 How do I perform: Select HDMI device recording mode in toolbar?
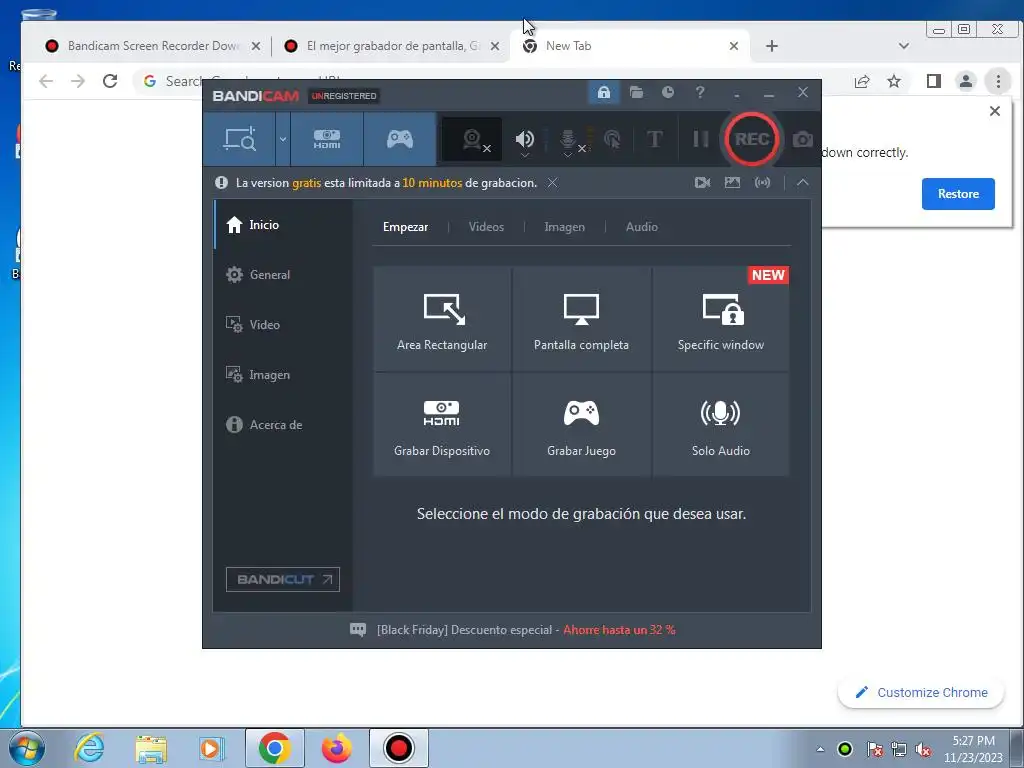(x=327, y=139)
